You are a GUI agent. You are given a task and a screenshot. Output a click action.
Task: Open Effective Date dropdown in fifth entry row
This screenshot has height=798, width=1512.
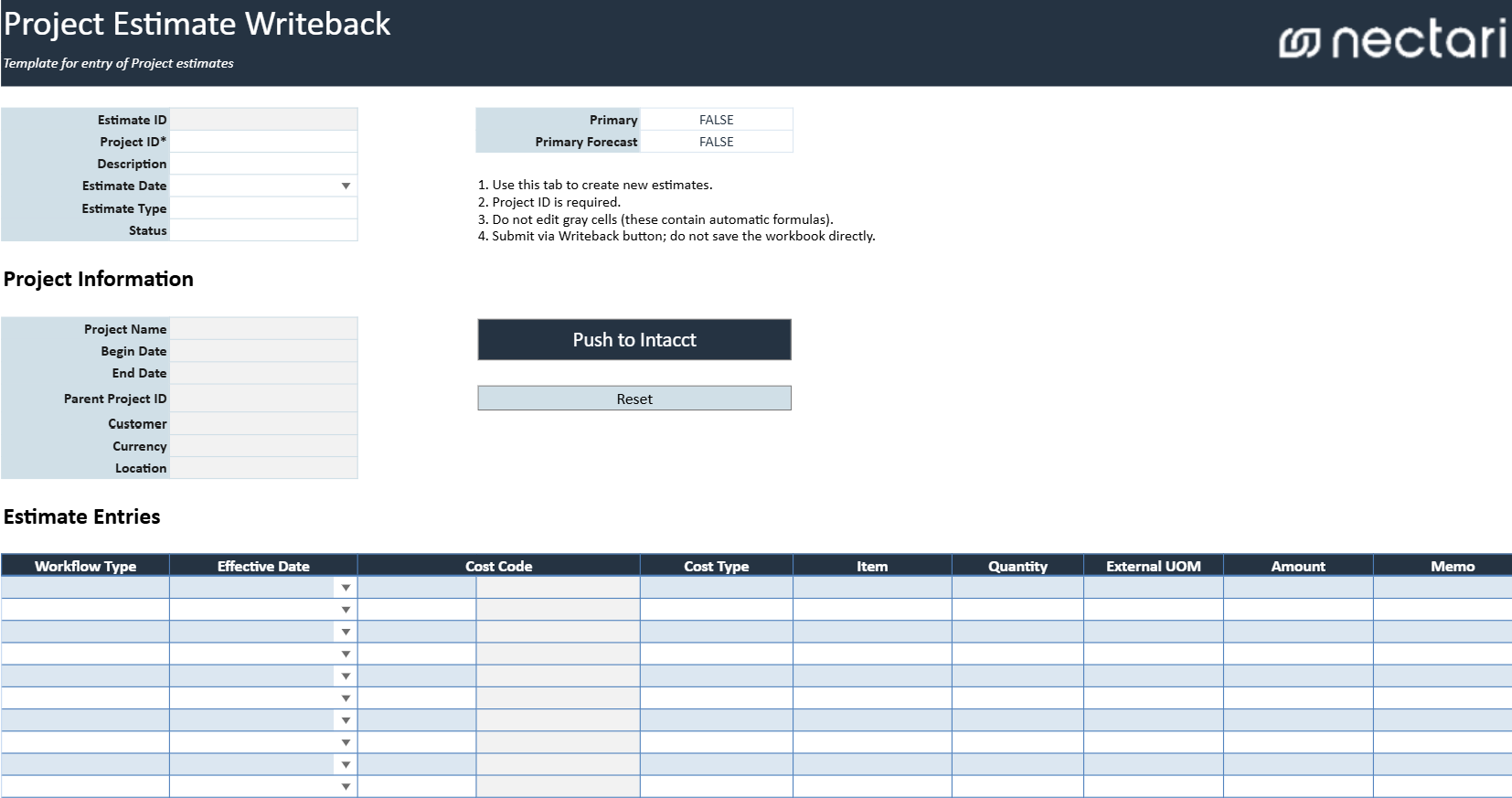point(346,676)
